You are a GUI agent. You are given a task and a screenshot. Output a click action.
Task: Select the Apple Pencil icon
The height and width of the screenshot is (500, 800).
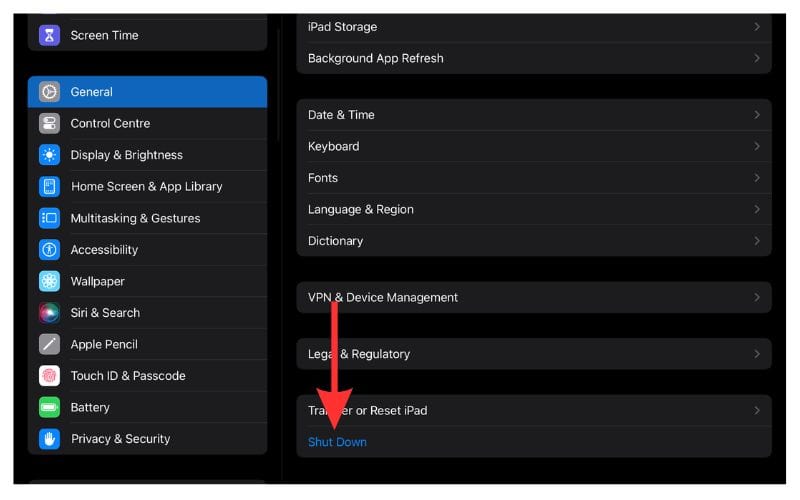tap(49, 344)
